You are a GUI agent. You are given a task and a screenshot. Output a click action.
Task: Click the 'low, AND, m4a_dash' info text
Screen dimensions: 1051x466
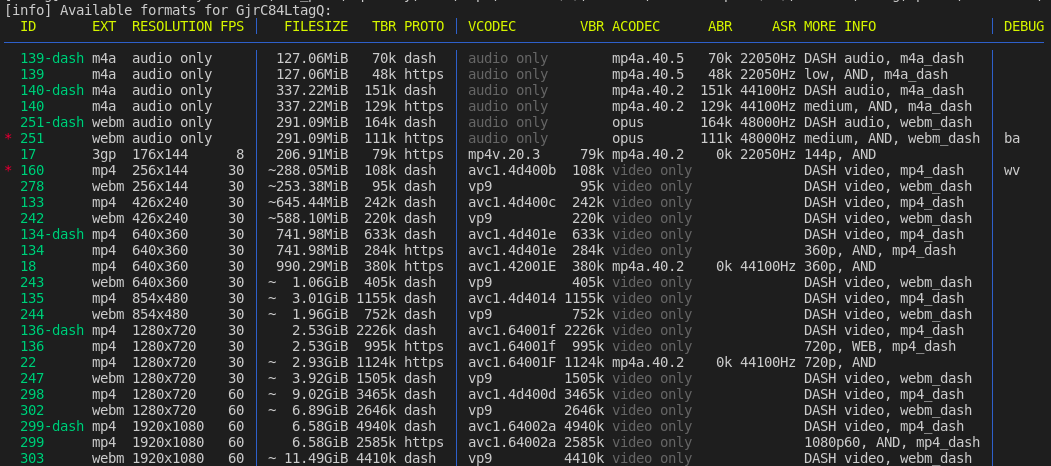(x=876, y=74)
